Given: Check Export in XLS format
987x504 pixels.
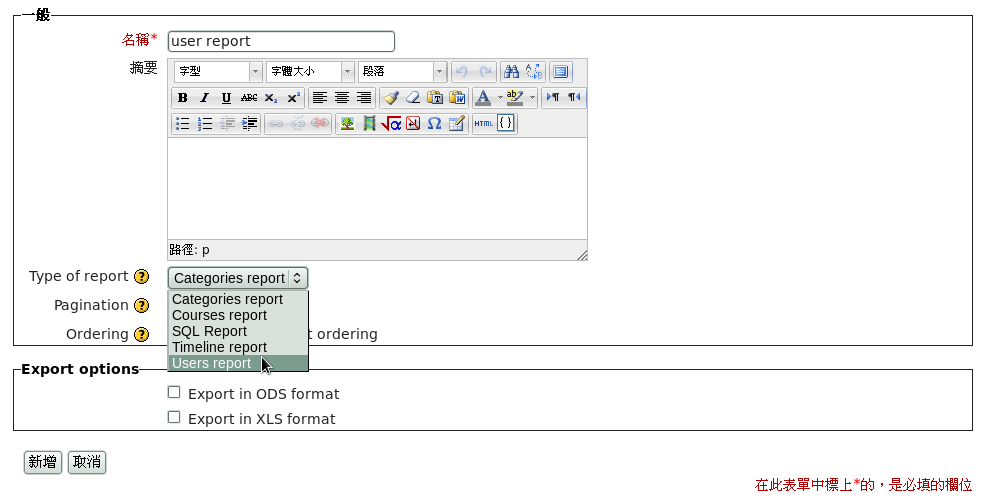Looking at the screenshot, I should pos(174,418).
